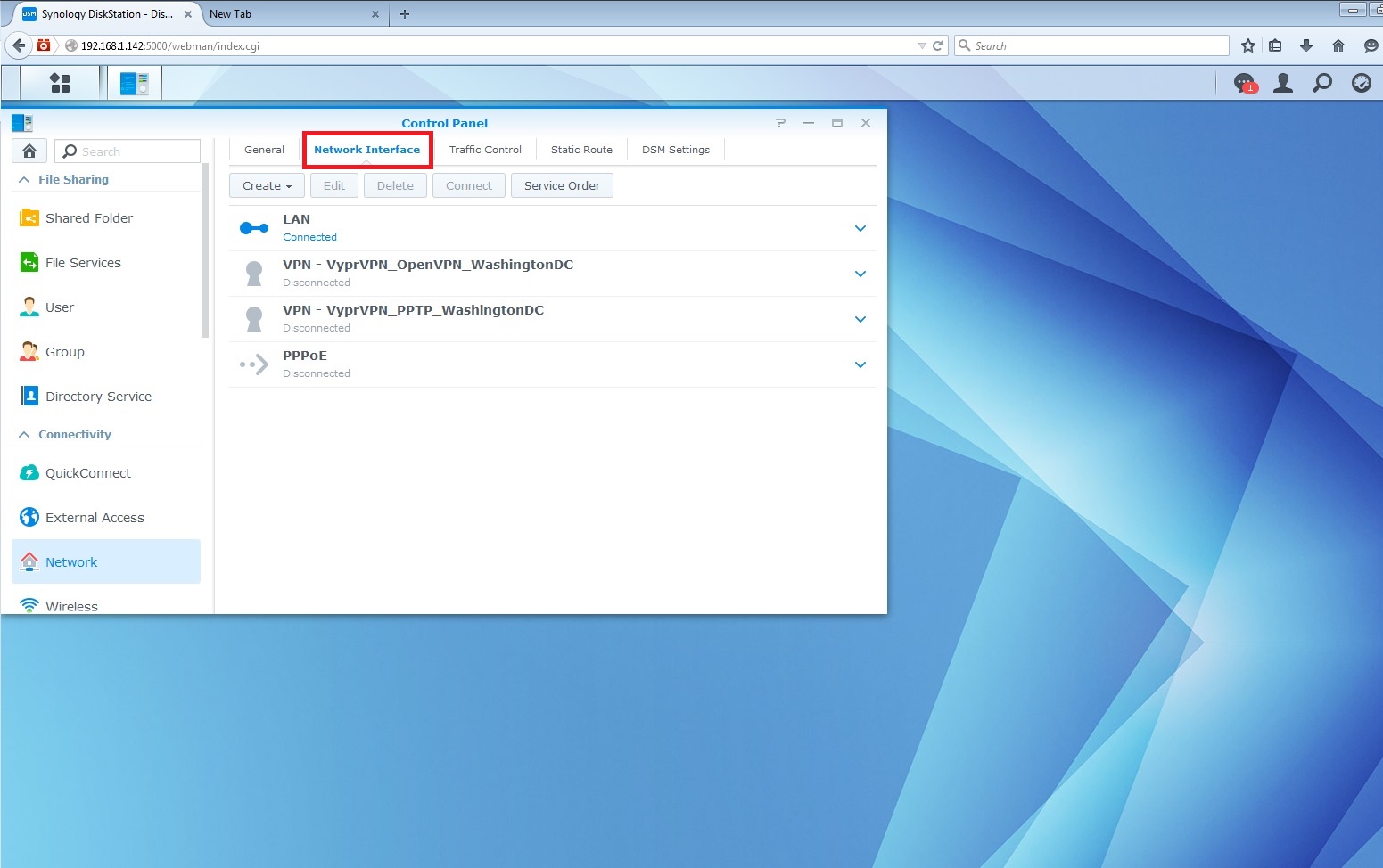Viewport: 1383px width, 868px height.
Task: Click the DSM desktop search magnifier icon
Action: (1322, 83)
